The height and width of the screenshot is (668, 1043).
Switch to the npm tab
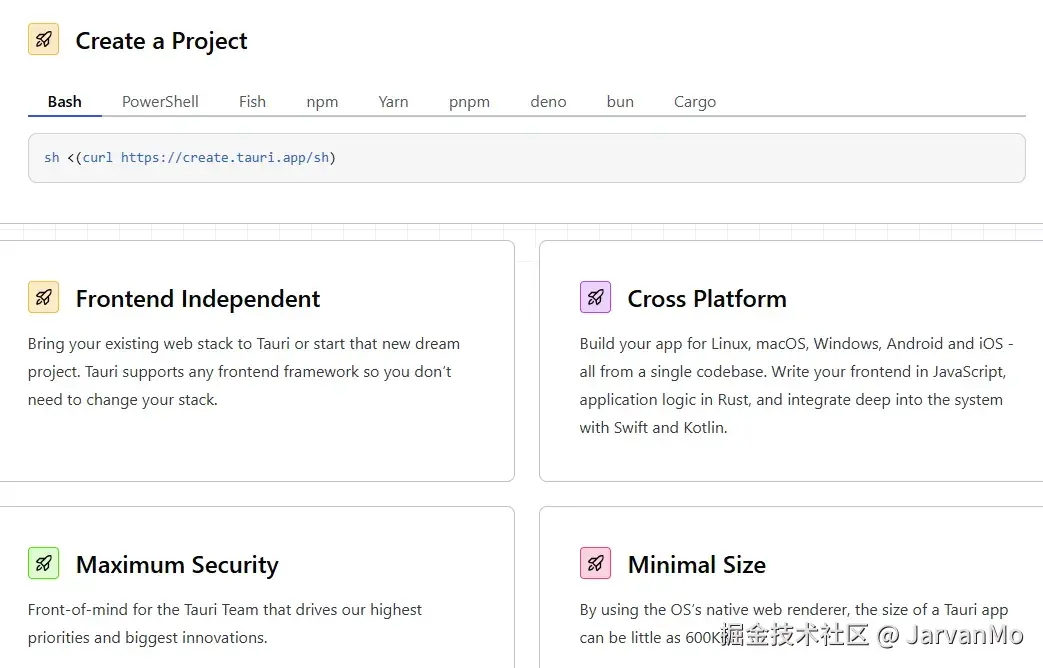pos(322,101)
